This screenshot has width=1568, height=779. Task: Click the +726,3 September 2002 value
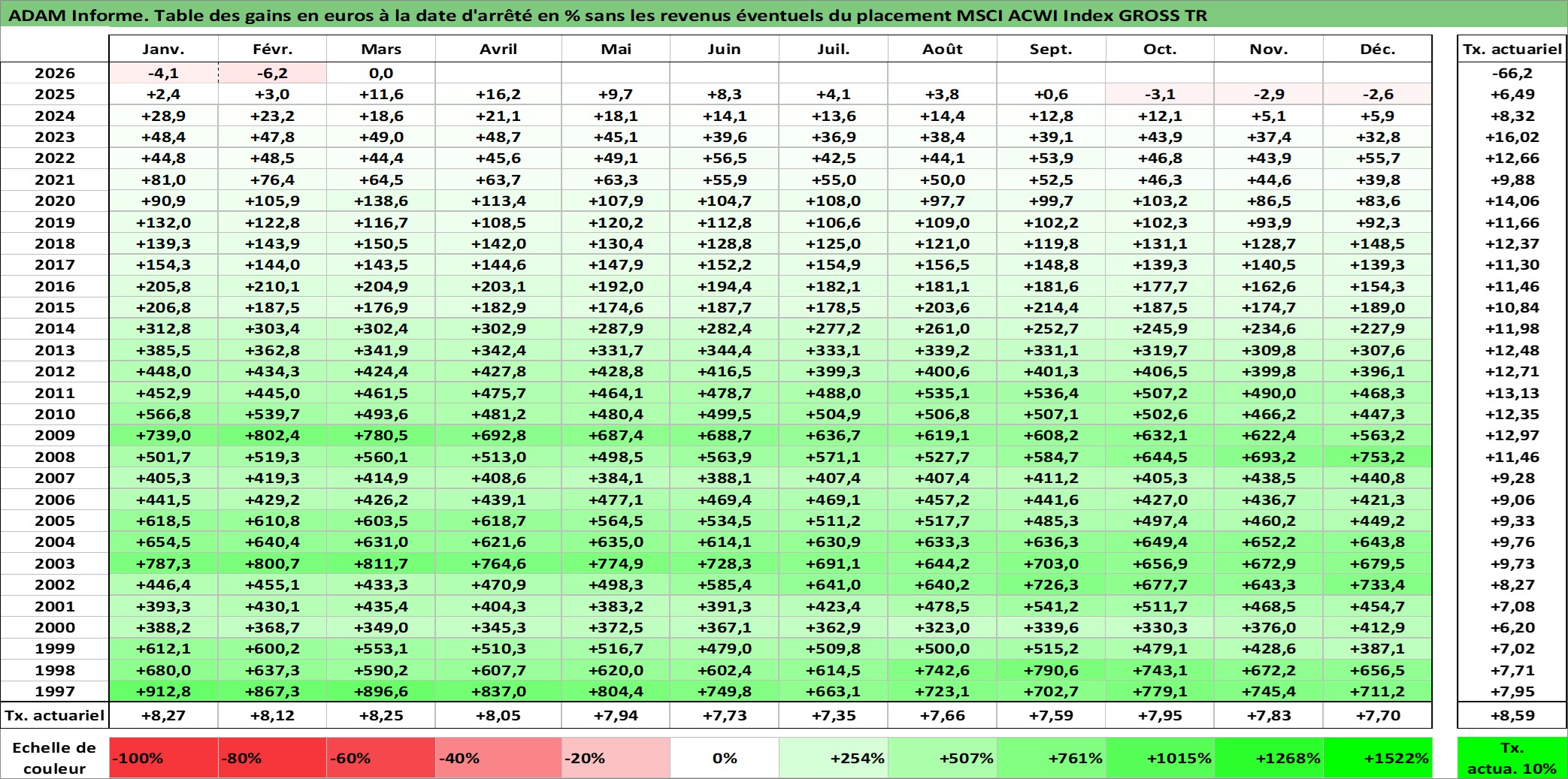[1052, 584]
